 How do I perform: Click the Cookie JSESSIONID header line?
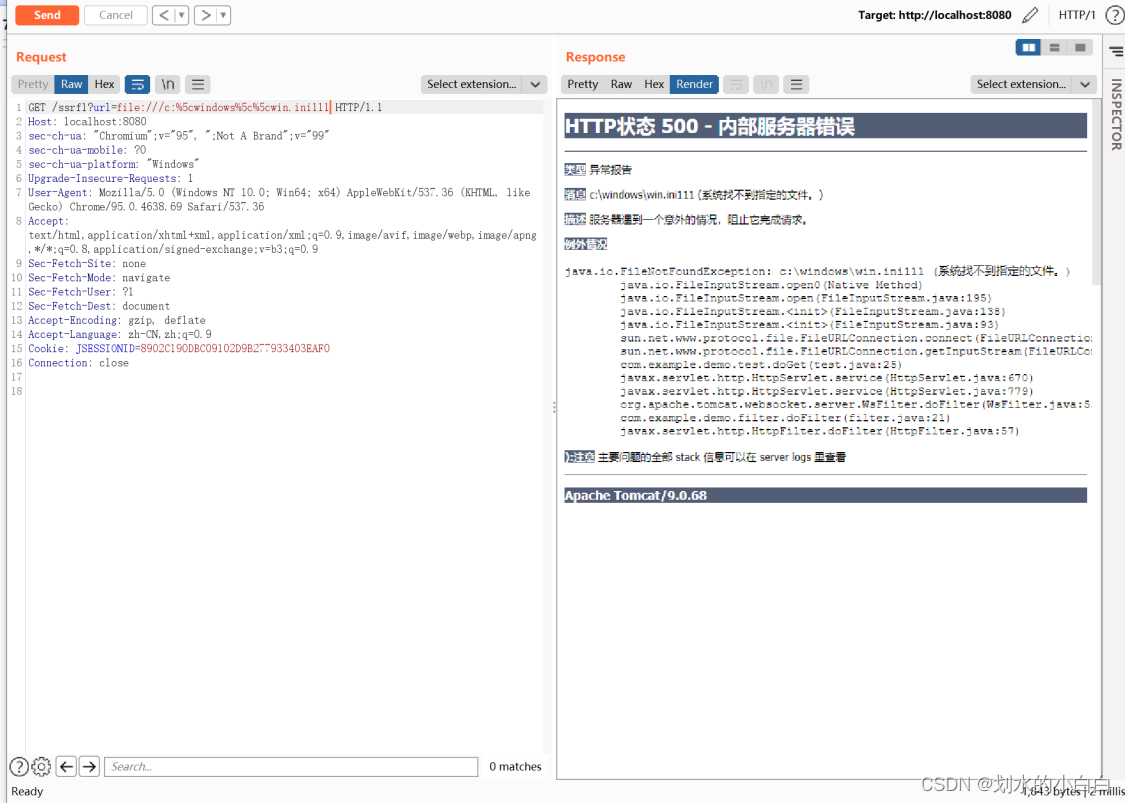pos(179,349)
